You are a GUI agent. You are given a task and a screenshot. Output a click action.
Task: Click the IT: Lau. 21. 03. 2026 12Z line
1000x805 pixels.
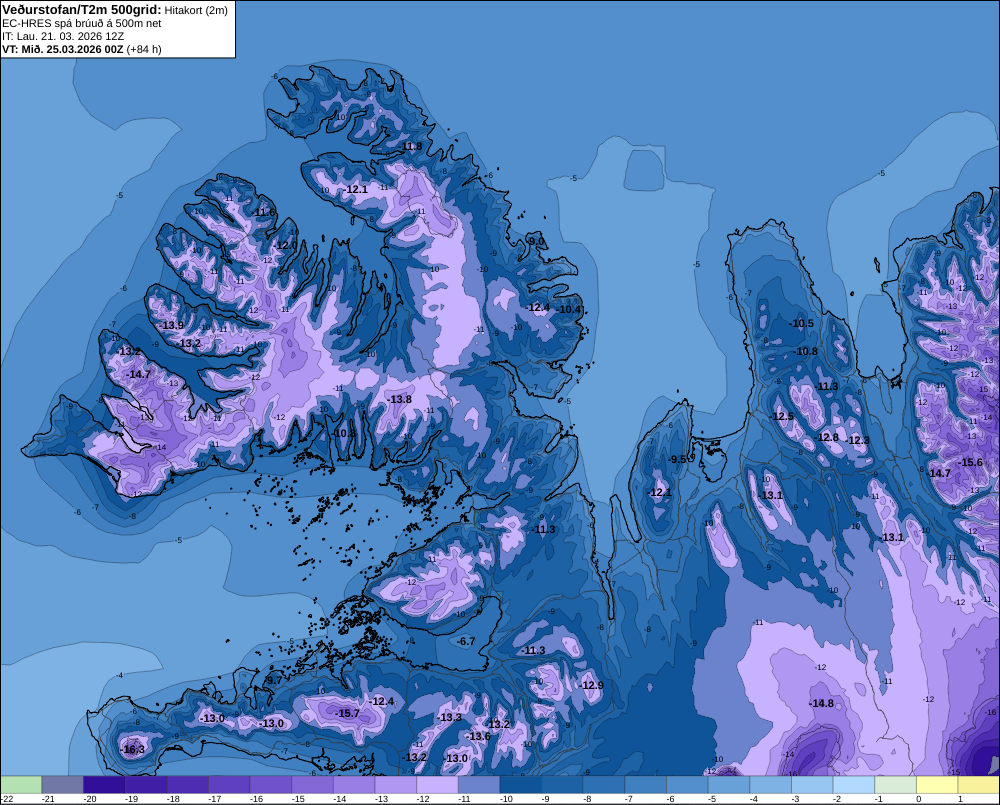point(63,36)
